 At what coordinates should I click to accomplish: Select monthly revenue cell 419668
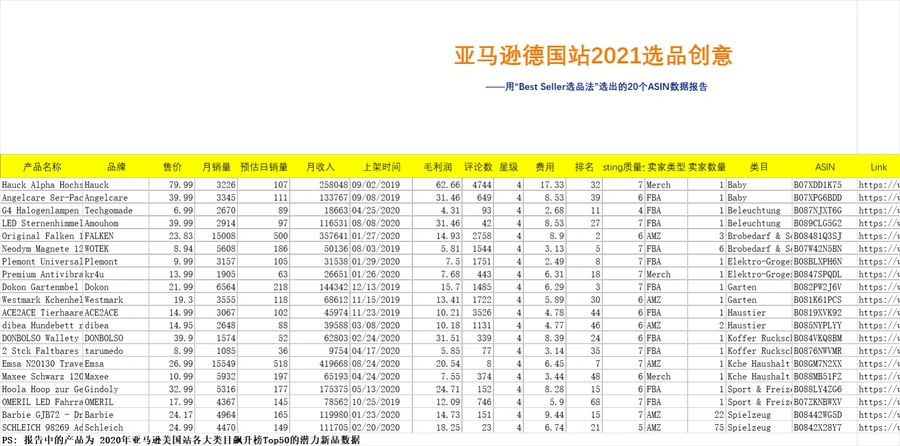tap(320, 364)
